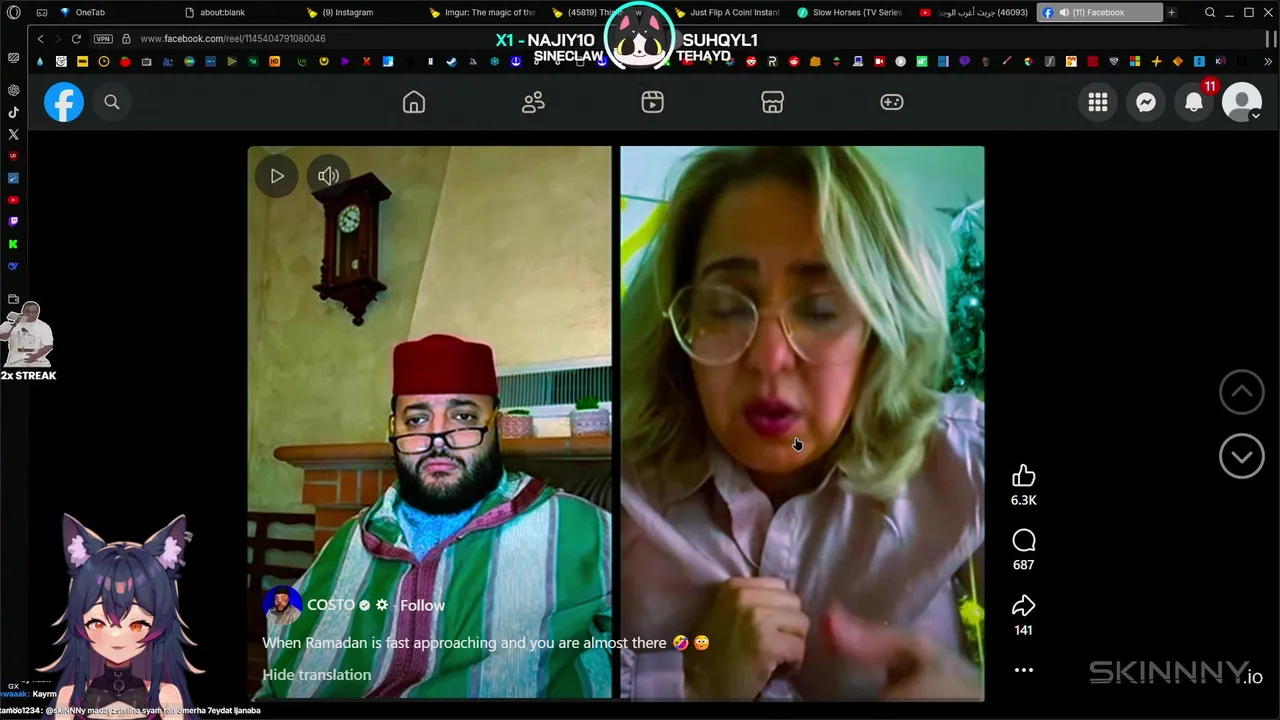
Task: Open the Marketplace storefront icon
Action: point(772,102)
